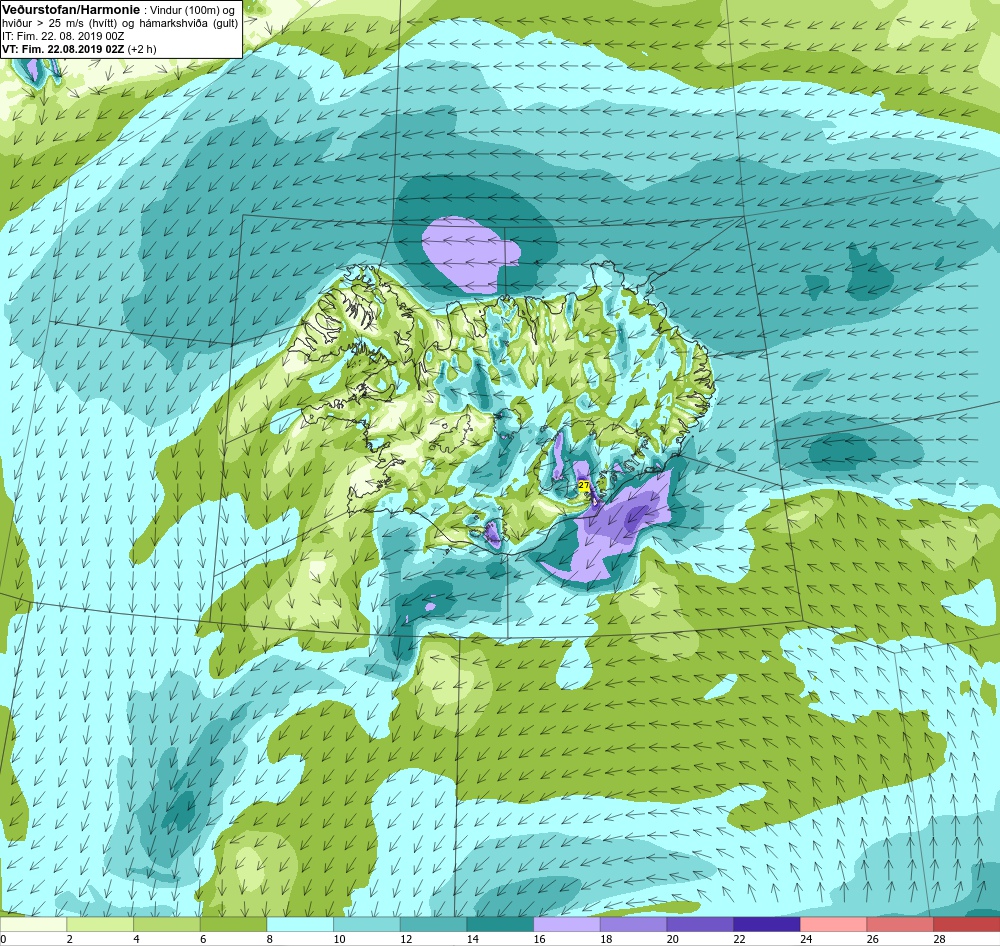Viewport: 1000px width, 946px height.
Task: Click the legend scale number 2
Action: tap(70, 939)
